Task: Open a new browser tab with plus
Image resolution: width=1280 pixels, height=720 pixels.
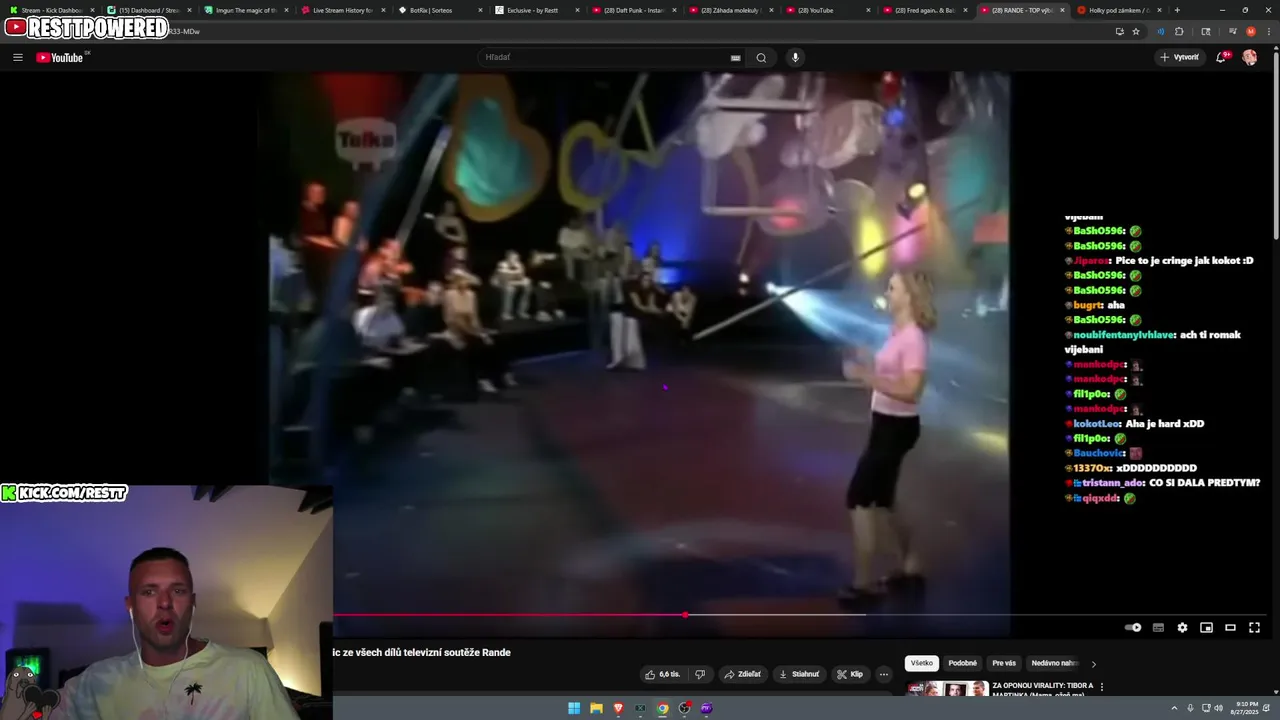Action: (x=1177, y=10)
